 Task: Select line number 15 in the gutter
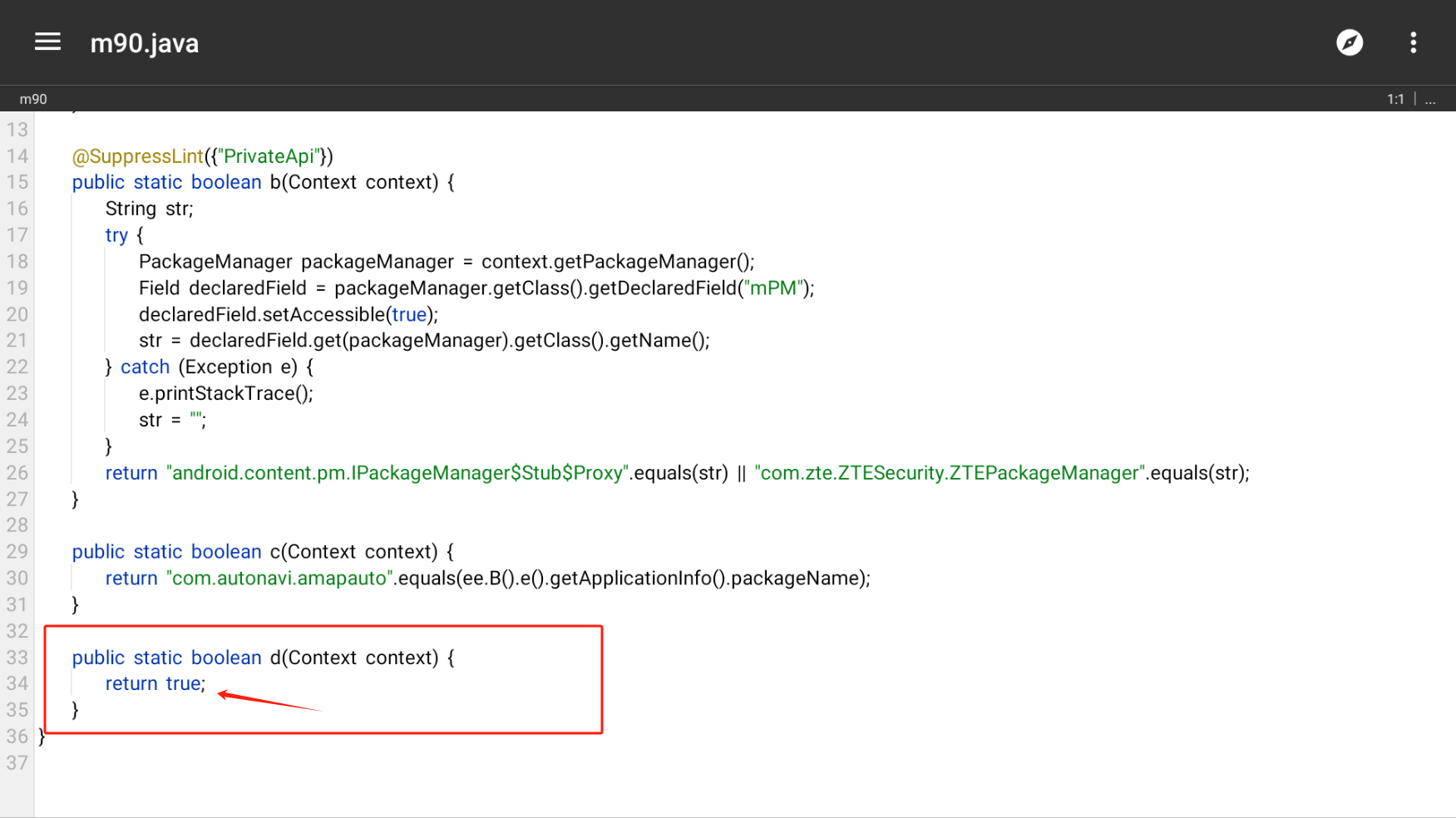tap(17, 182)
